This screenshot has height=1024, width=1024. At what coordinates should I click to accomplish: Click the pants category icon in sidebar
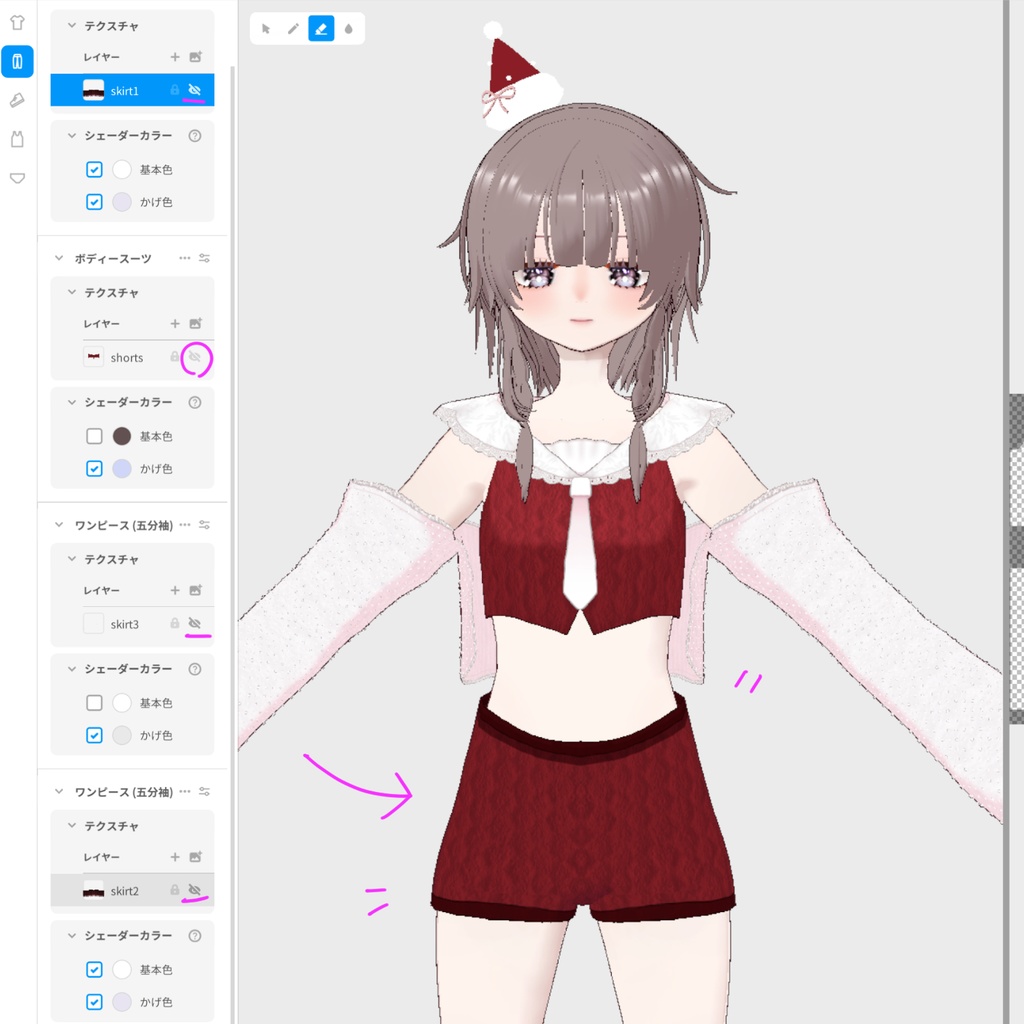(x=18, y=61)
